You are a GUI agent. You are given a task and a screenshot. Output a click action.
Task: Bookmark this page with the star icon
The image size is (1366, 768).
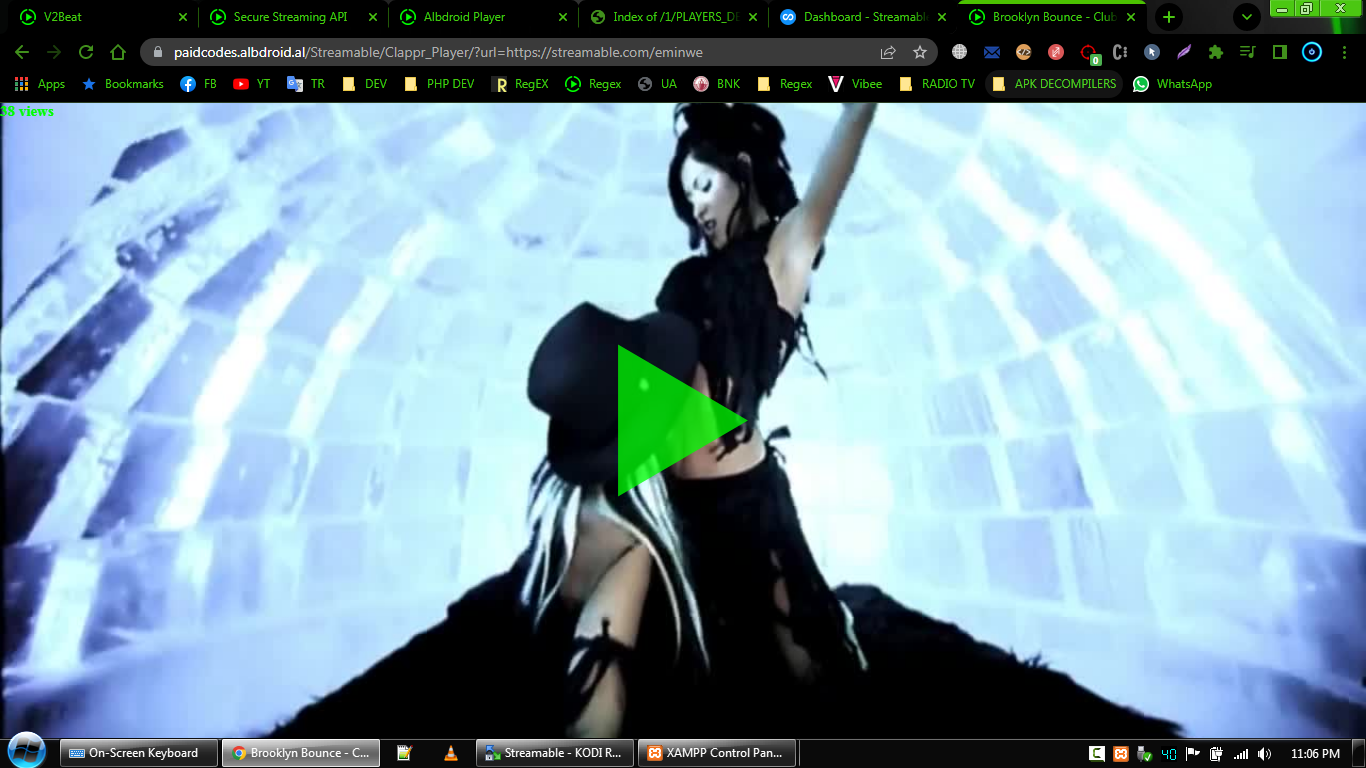point(920,52)
